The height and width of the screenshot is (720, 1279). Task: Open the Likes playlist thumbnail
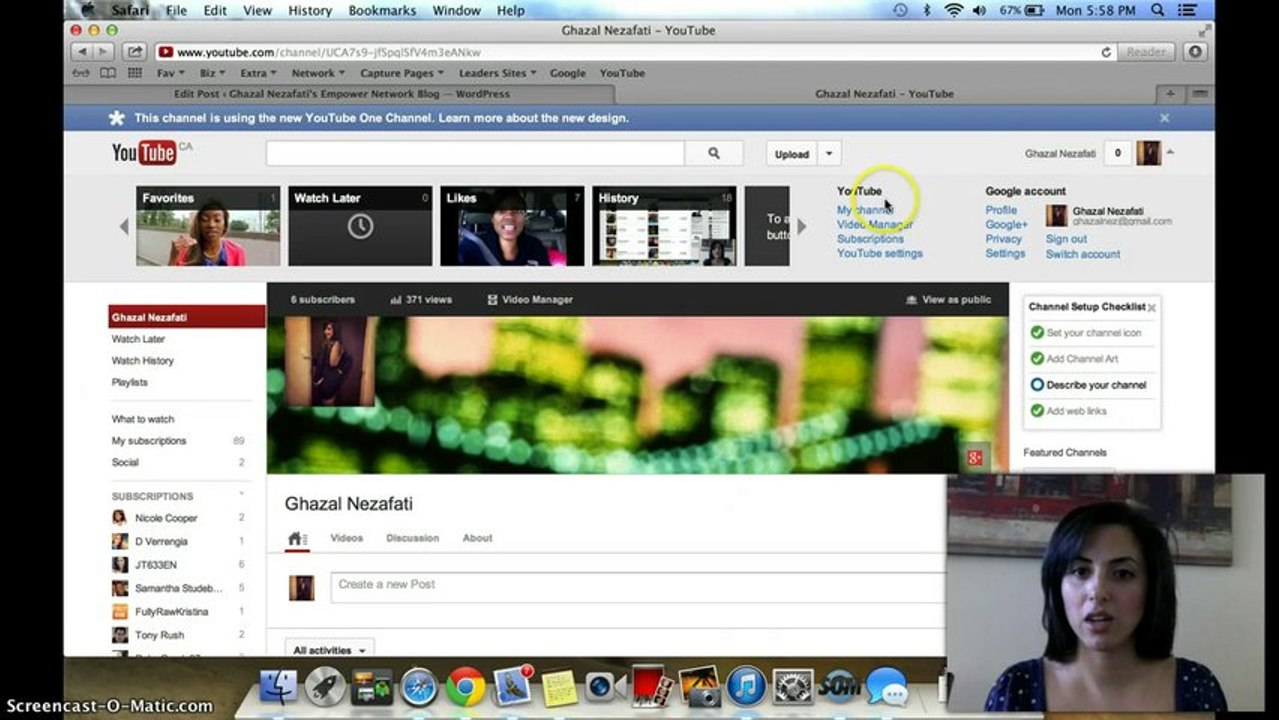[512, 226]
